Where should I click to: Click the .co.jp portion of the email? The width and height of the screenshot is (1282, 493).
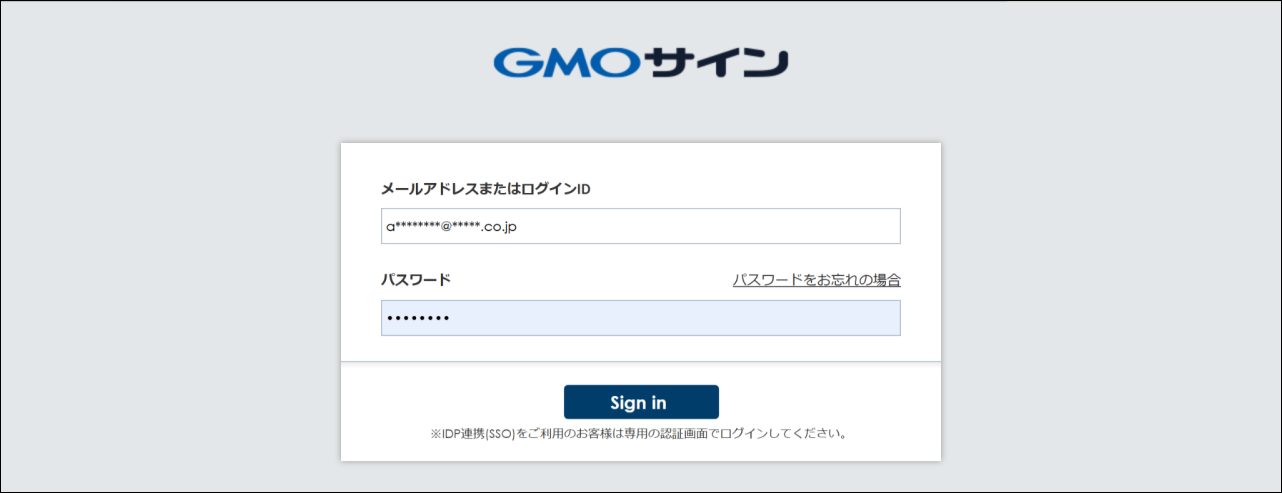498,226
